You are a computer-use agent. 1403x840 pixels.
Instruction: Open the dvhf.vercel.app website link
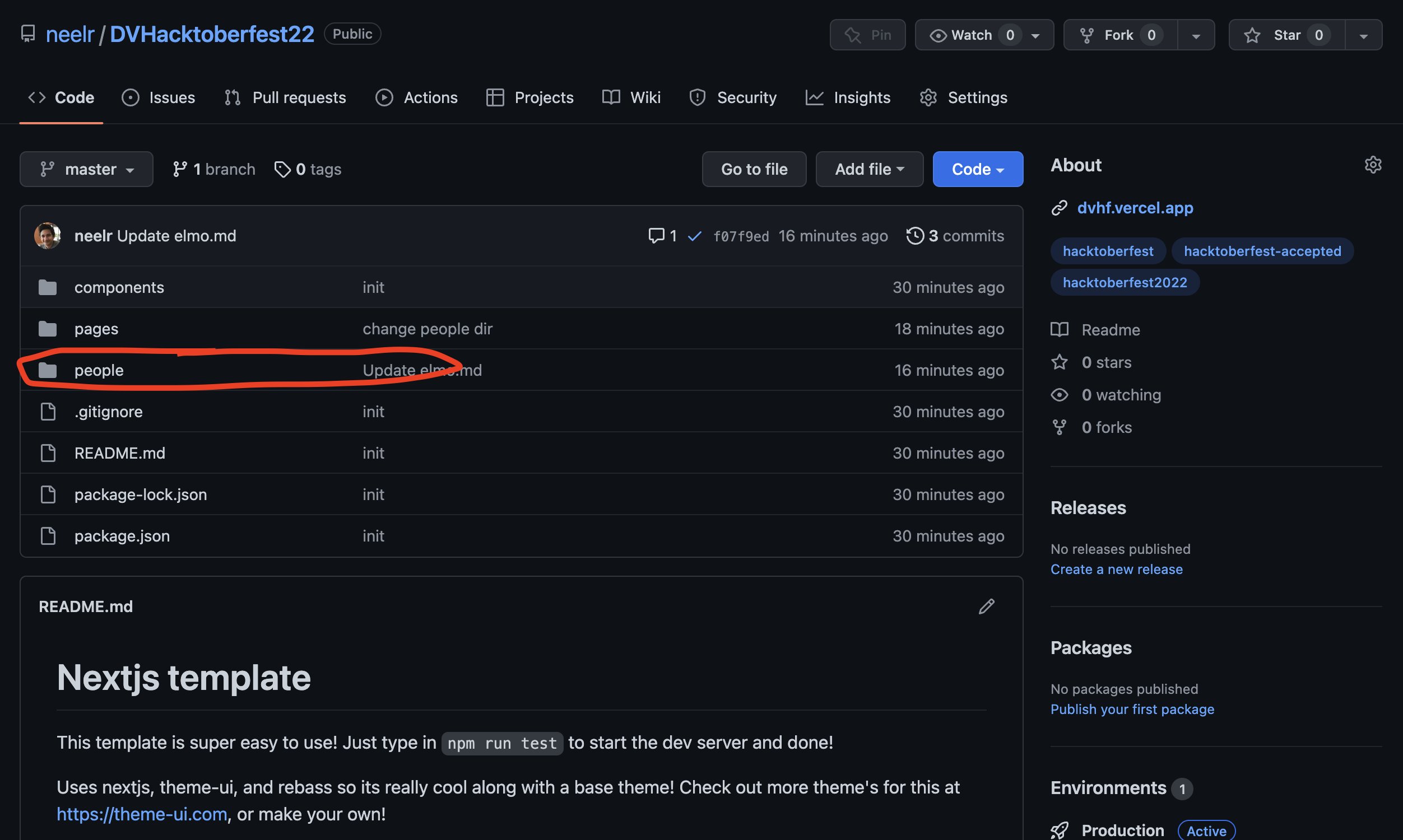click(1135, 208)
